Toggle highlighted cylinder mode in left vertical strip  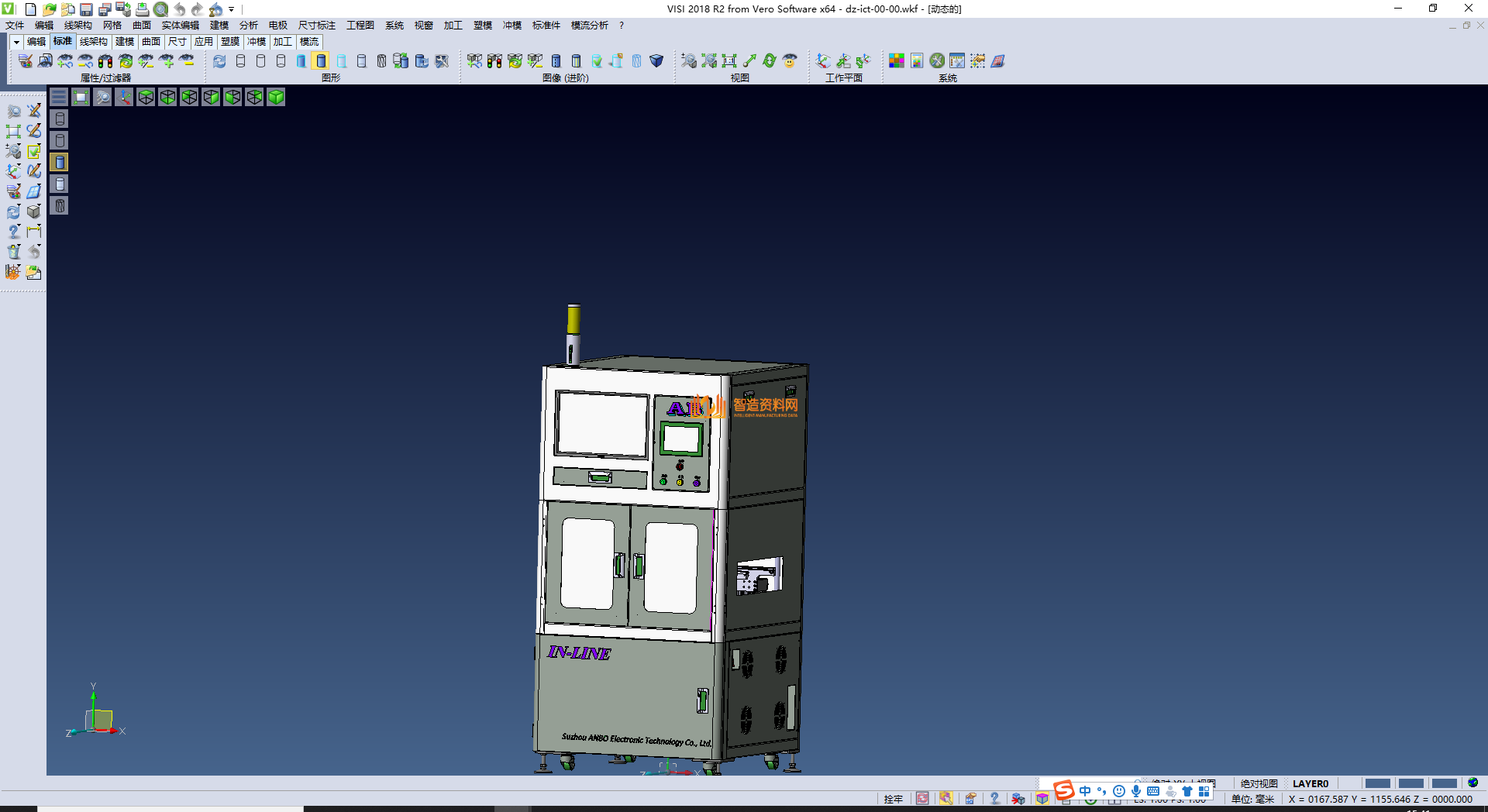point(60,162)
